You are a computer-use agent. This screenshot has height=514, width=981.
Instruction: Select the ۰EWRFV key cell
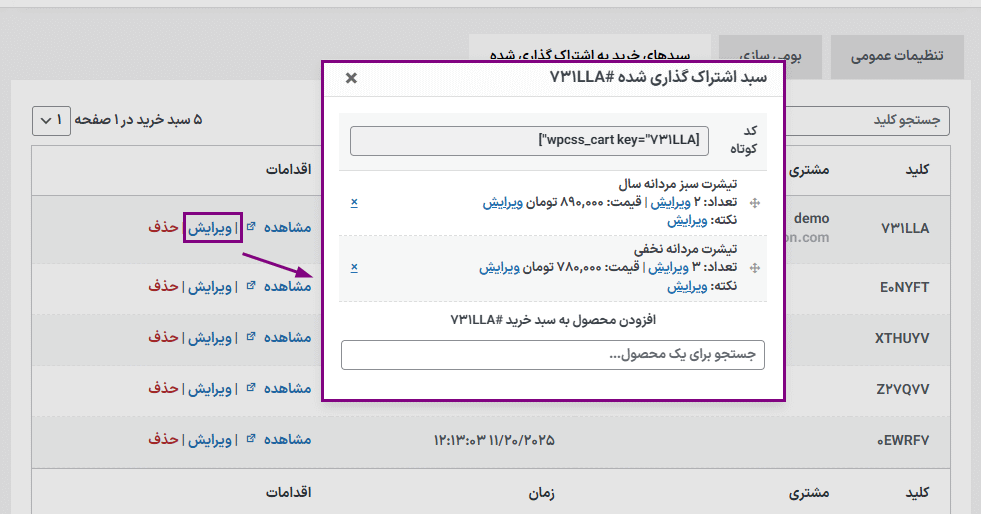(903, 440)
